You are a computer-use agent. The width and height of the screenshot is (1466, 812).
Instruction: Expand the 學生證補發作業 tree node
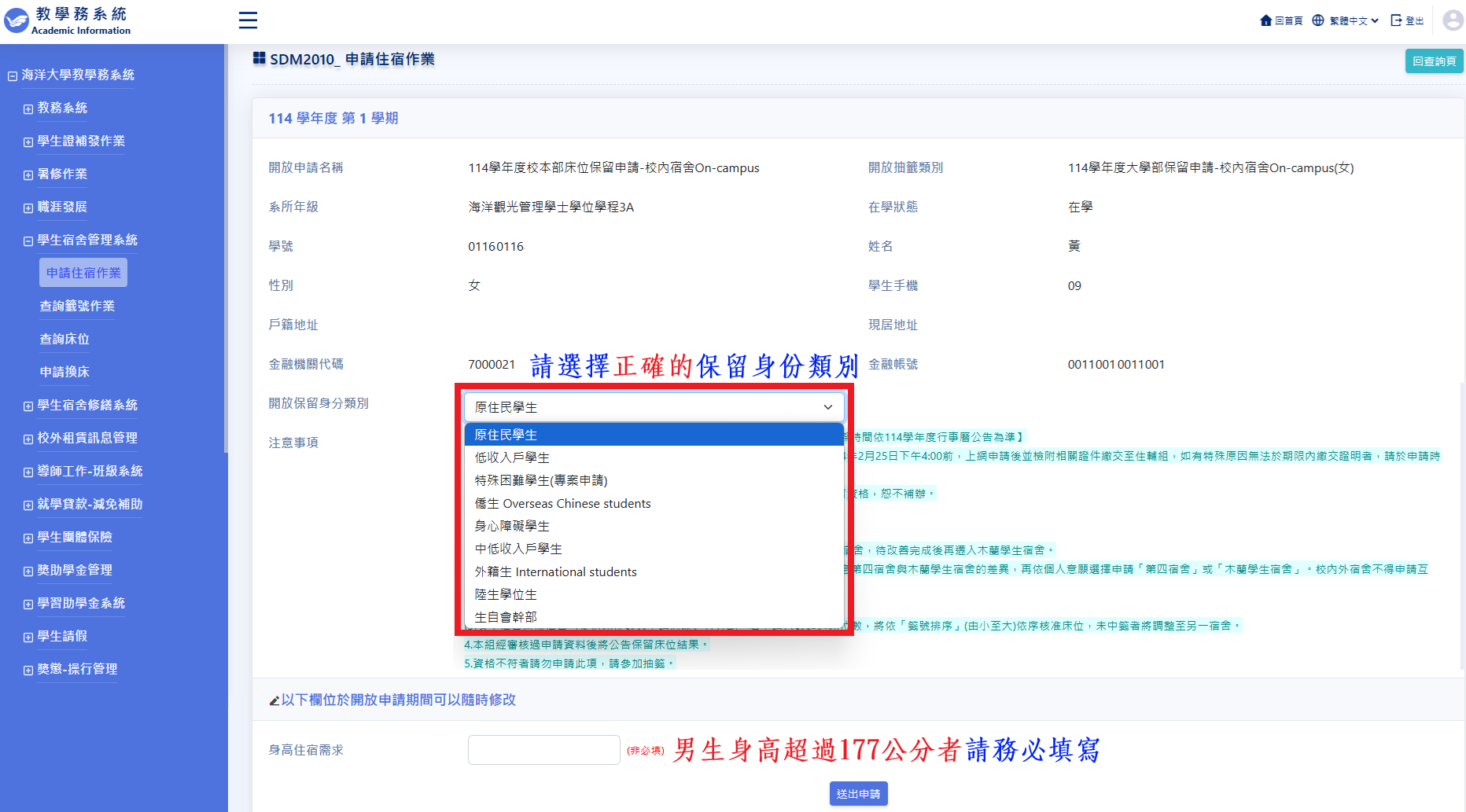point(28,142)
